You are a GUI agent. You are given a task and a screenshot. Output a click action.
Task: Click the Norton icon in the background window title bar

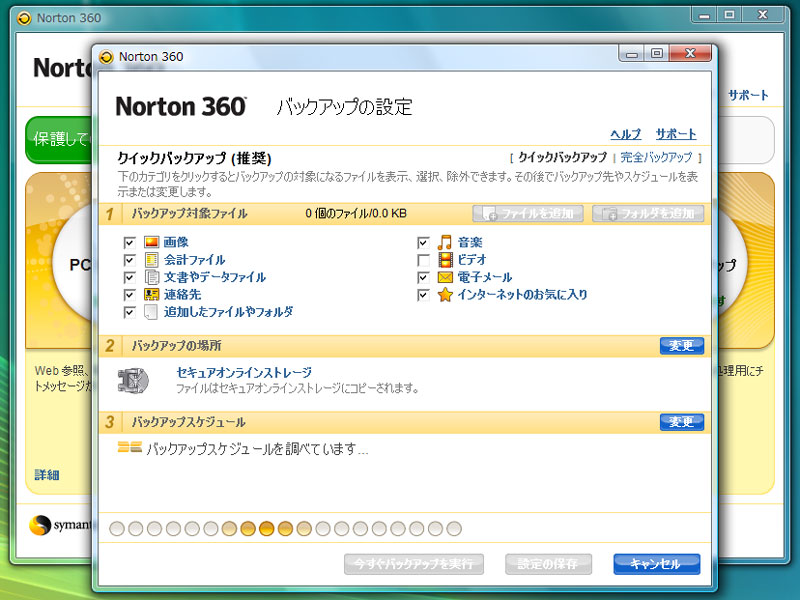tap(24, 19)
